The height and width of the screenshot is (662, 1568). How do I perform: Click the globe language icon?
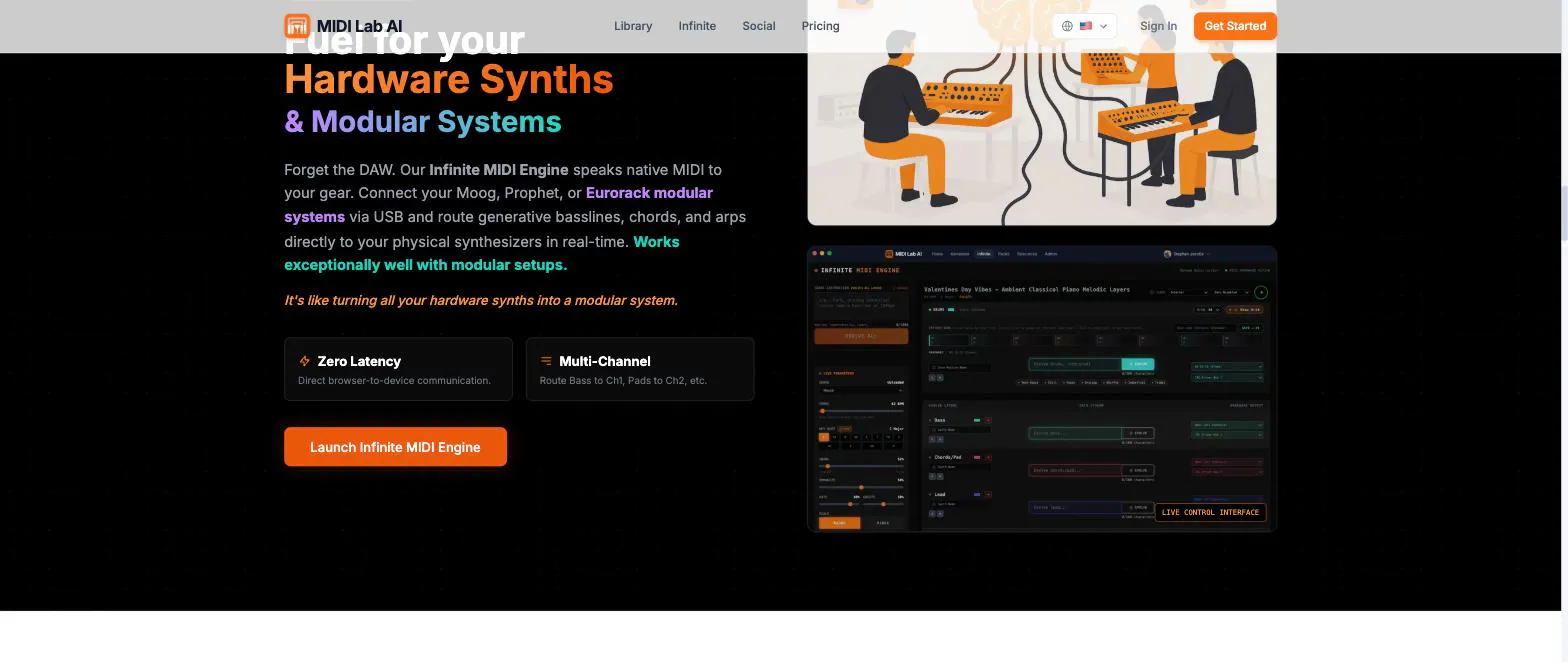click(1067, 26)
